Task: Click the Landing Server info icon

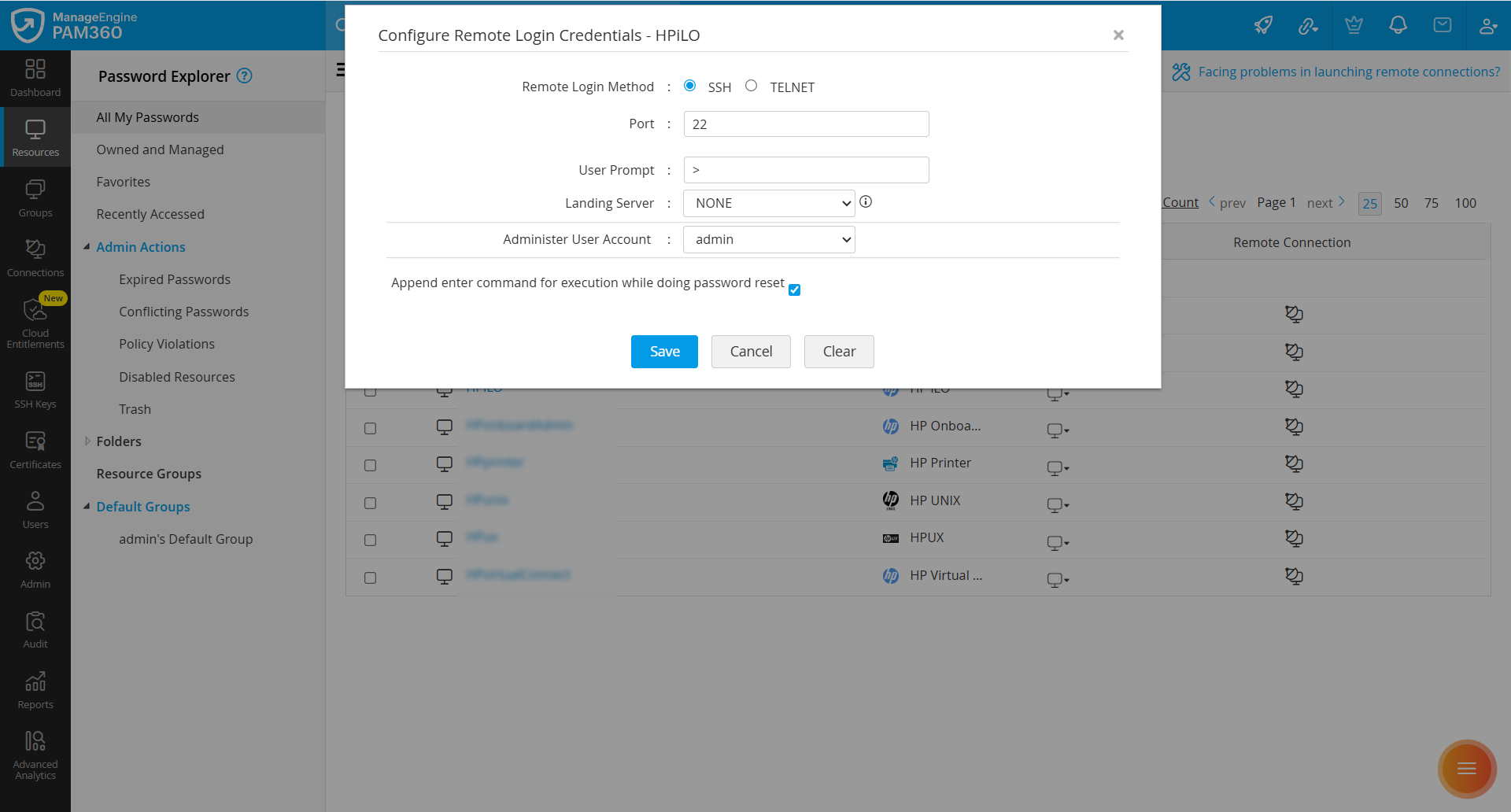Action: tap(866, 202)
